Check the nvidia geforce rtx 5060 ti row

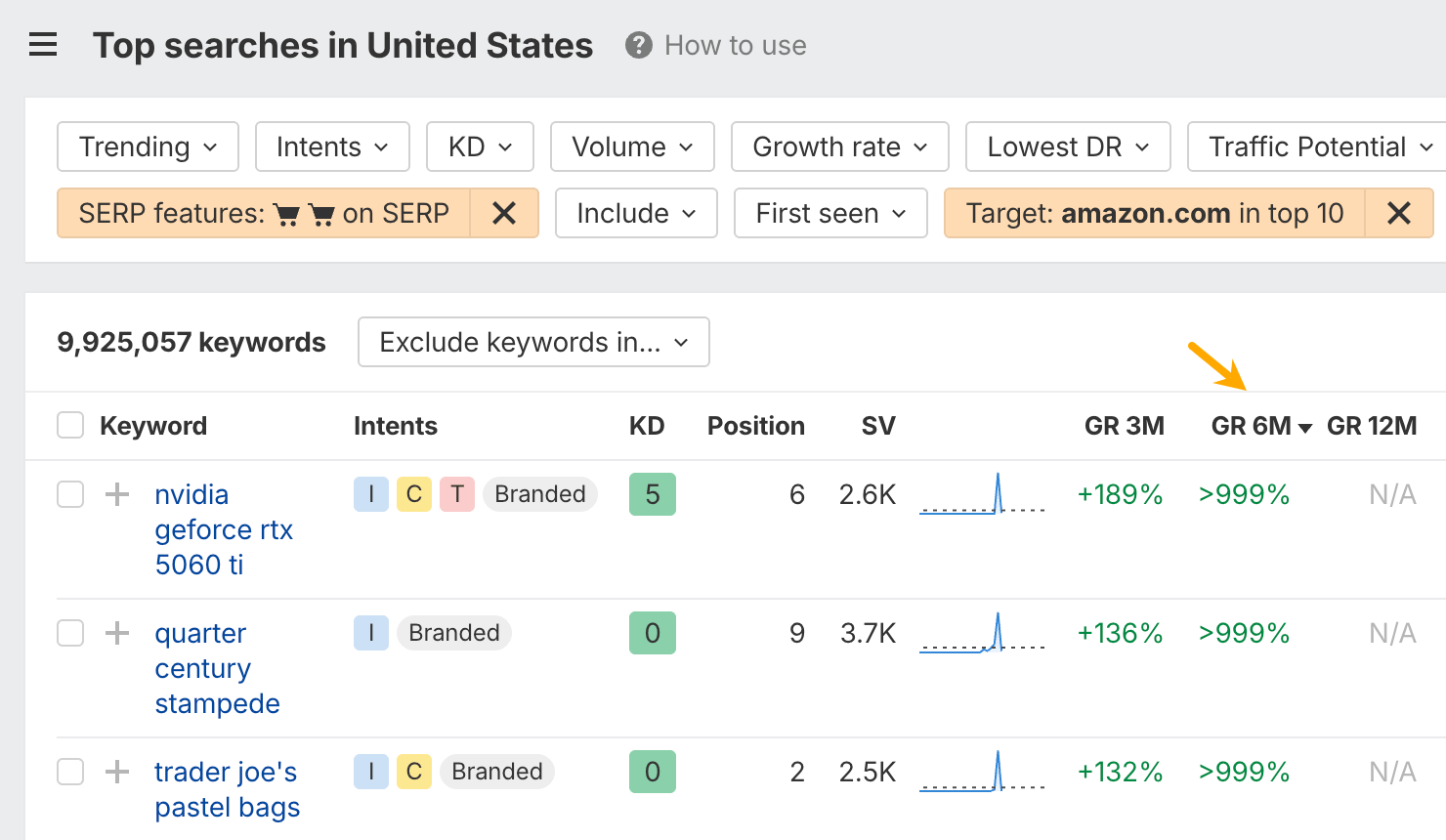tap(69, 494)
